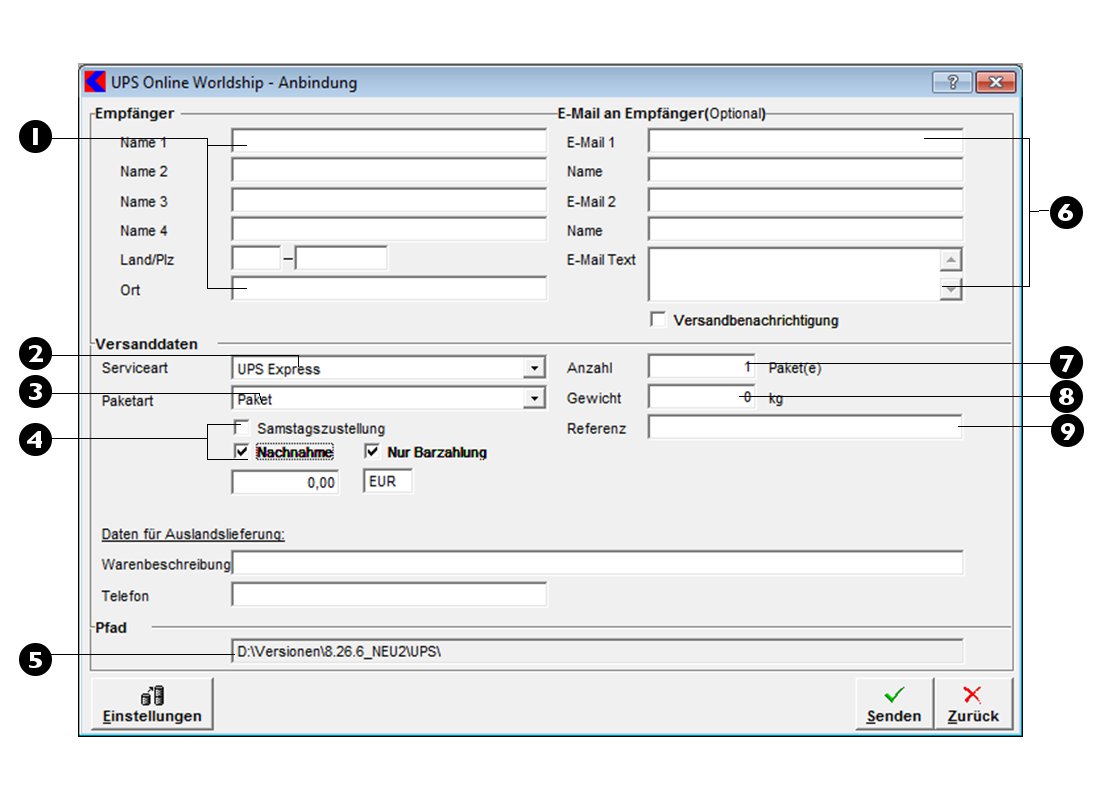Click the Serviceart value UPS Express
The image size is (1100, 800).
point(279,369)
